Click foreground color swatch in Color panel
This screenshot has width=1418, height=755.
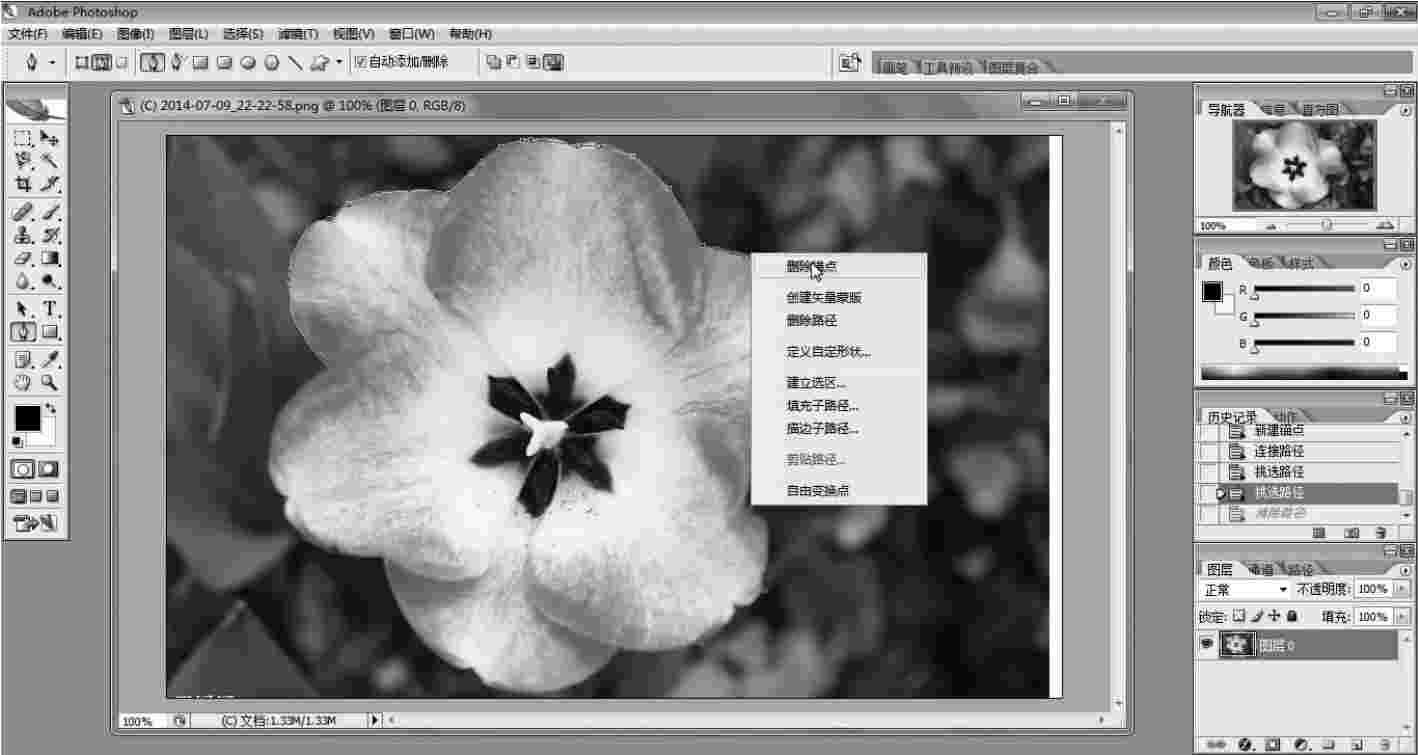point(1212,292)
